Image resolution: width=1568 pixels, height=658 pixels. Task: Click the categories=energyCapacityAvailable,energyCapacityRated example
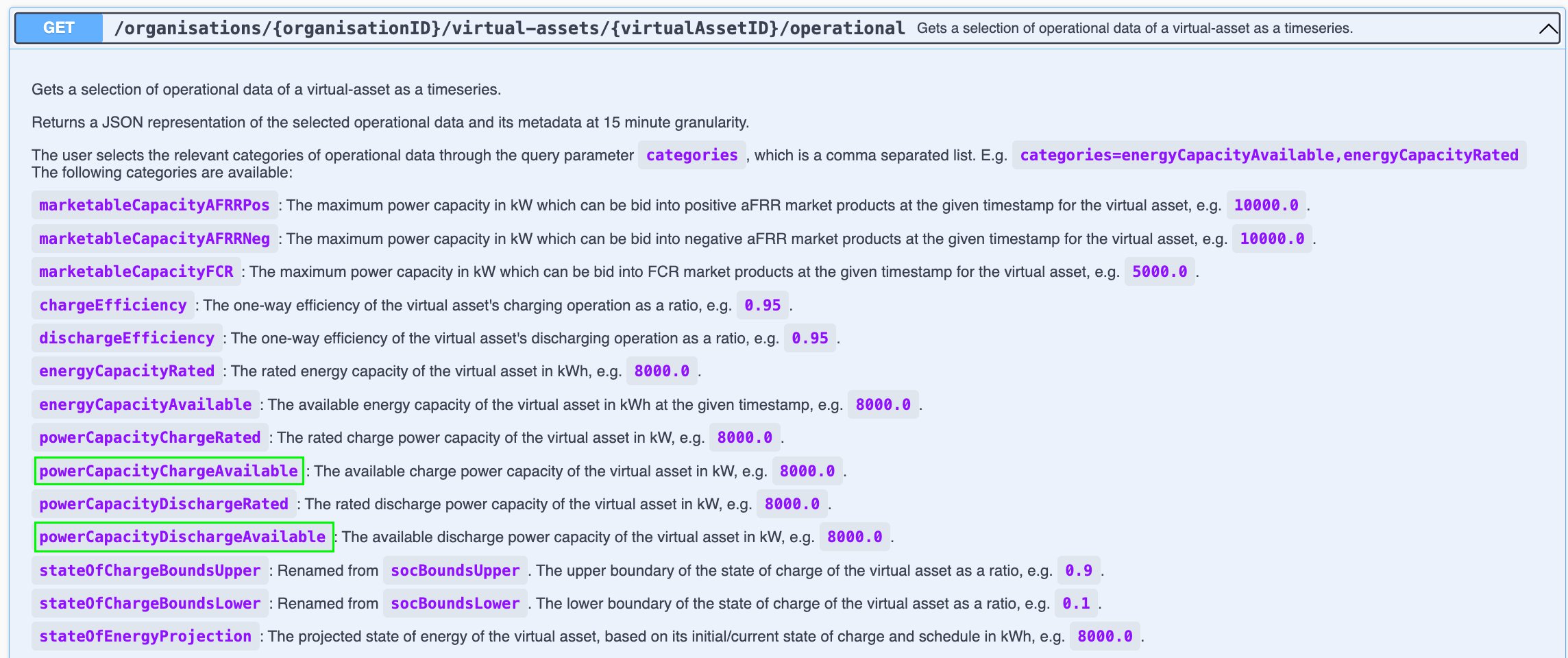point(1269,156)
